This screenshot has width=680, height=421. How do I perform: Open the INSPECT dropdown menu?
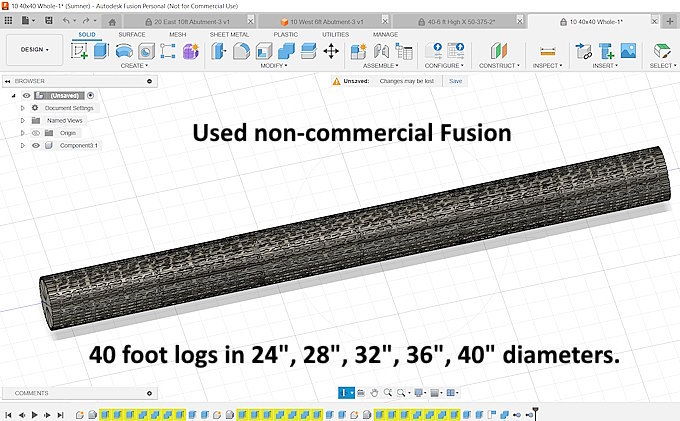(547, 65)
